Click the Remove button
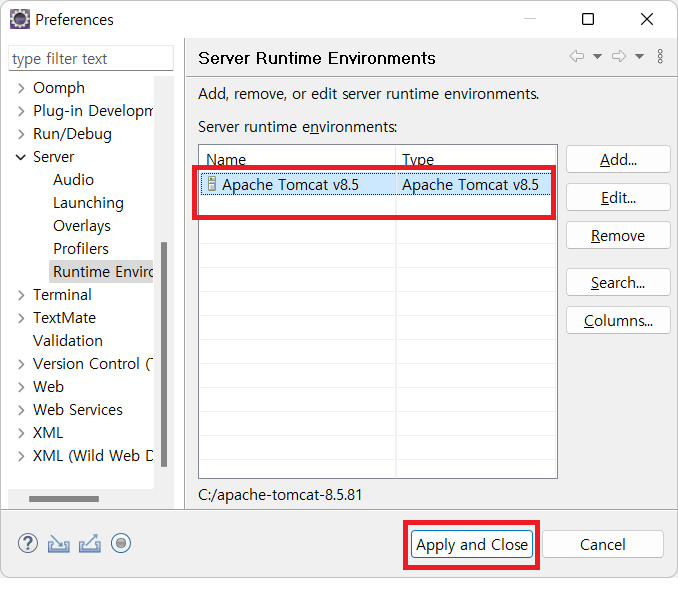 pyautogui.click(x=618, y=236)
